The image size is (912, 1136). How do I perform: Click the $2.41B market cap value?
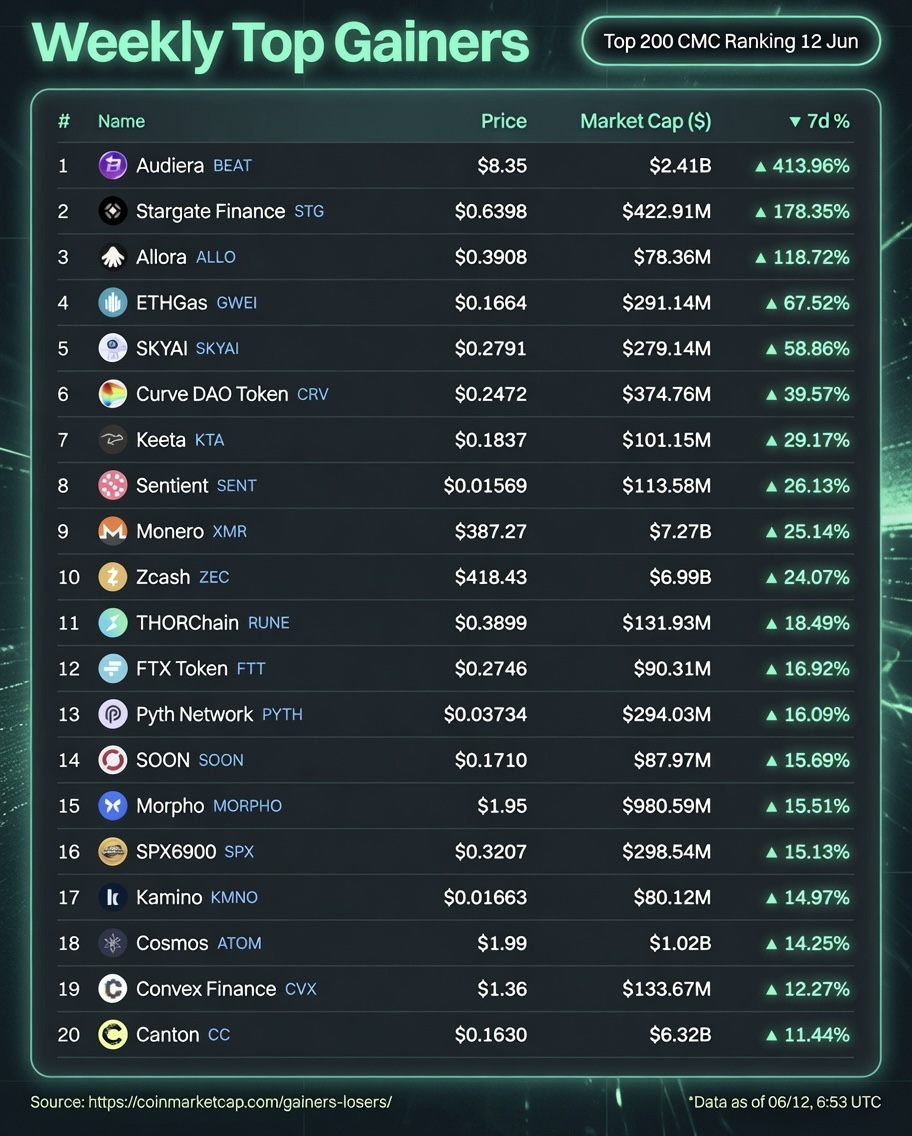tap(680, 165)
